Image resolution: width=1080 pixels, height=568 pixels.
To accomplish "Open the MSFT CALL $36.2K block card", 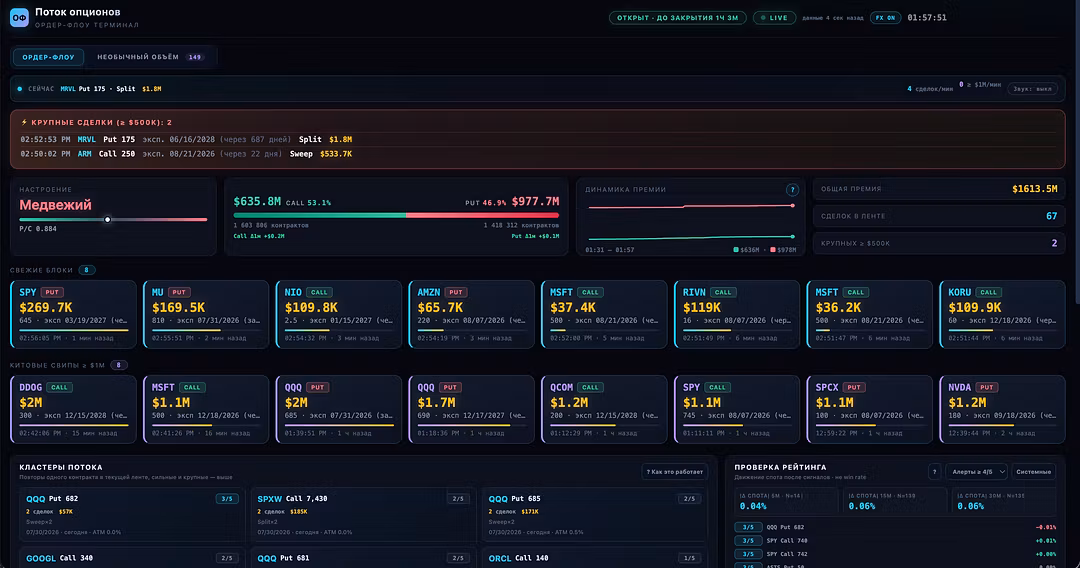I will pyautogui.click(x=869, y=314).
